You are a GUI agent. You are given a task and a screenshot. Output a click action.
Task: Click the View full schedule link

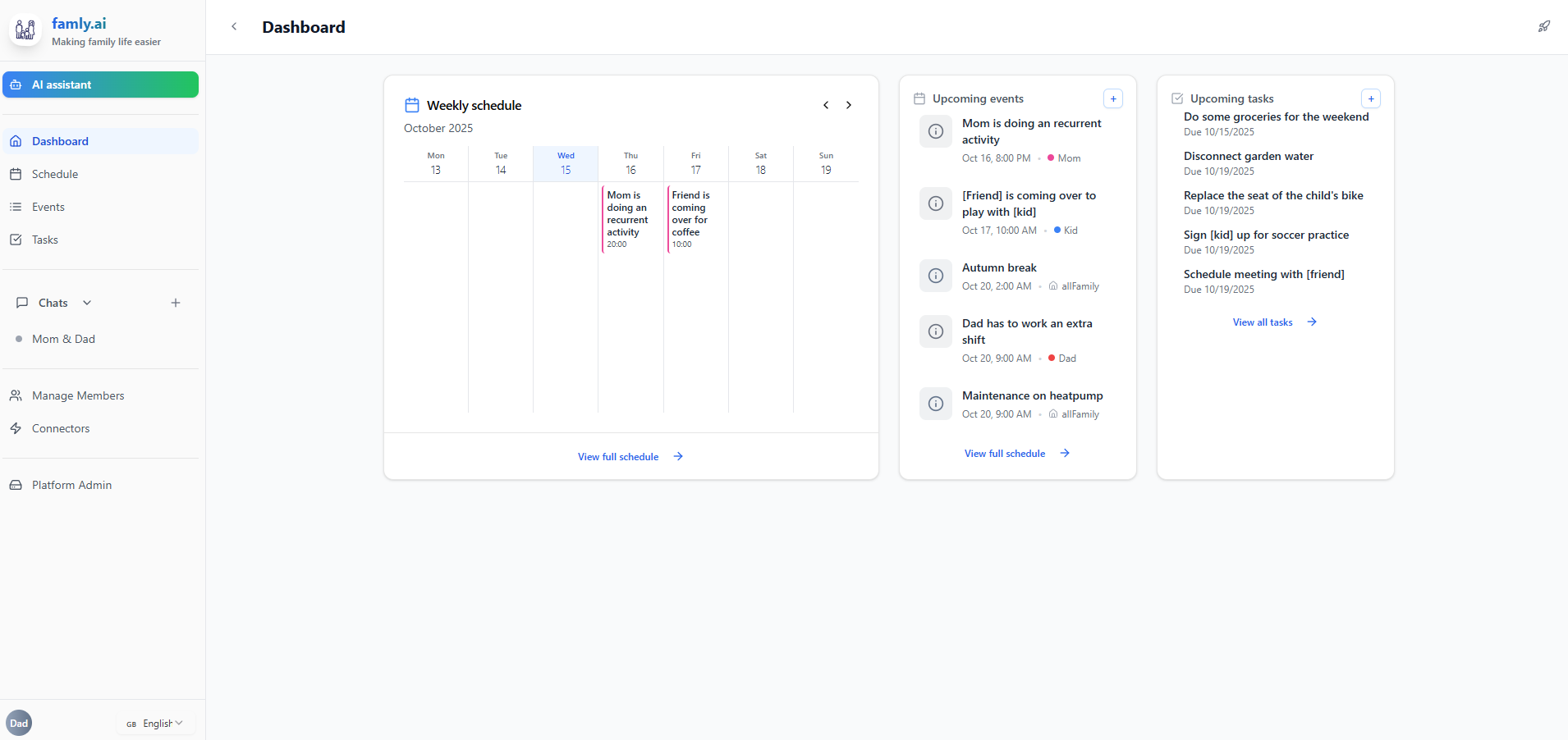(x=618, y=456)
